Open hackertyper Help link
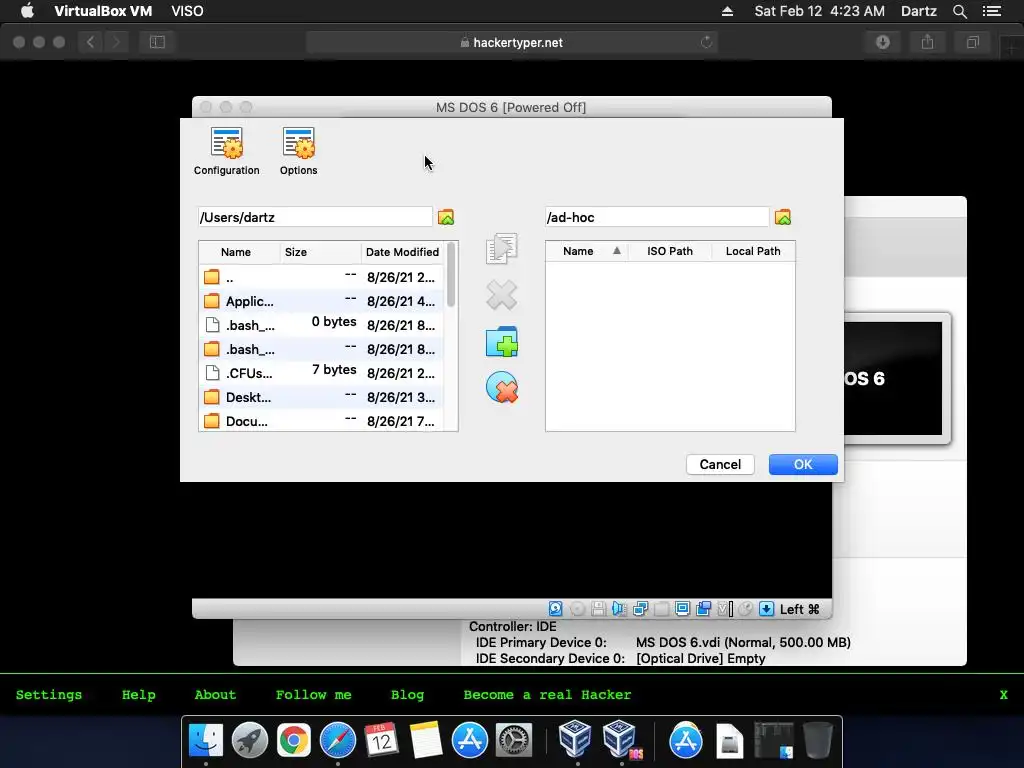This screenshot has height=768, width=1024. click(138, 695)
